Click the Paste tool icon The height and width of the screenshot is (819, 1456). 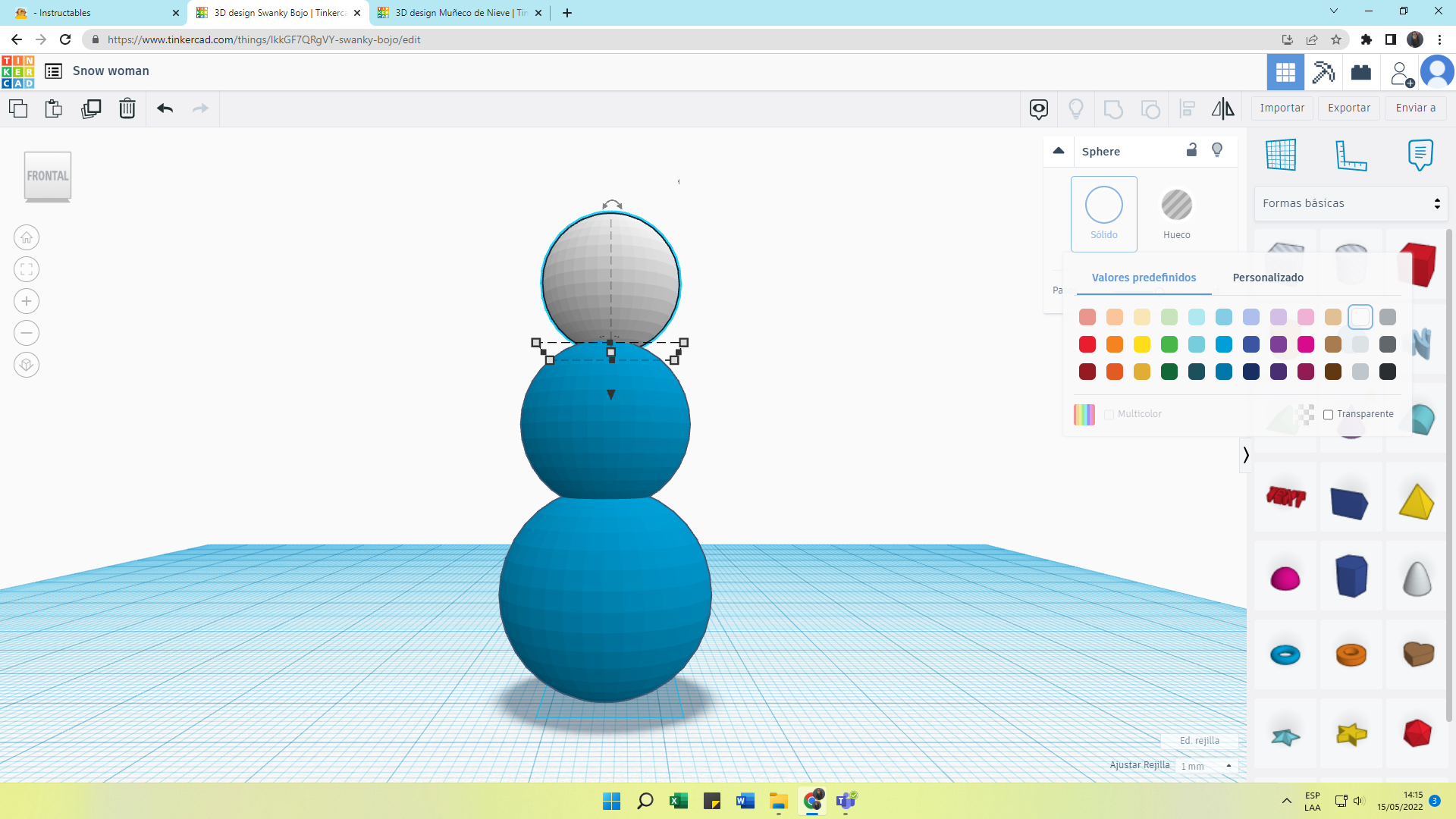point(54,108)
